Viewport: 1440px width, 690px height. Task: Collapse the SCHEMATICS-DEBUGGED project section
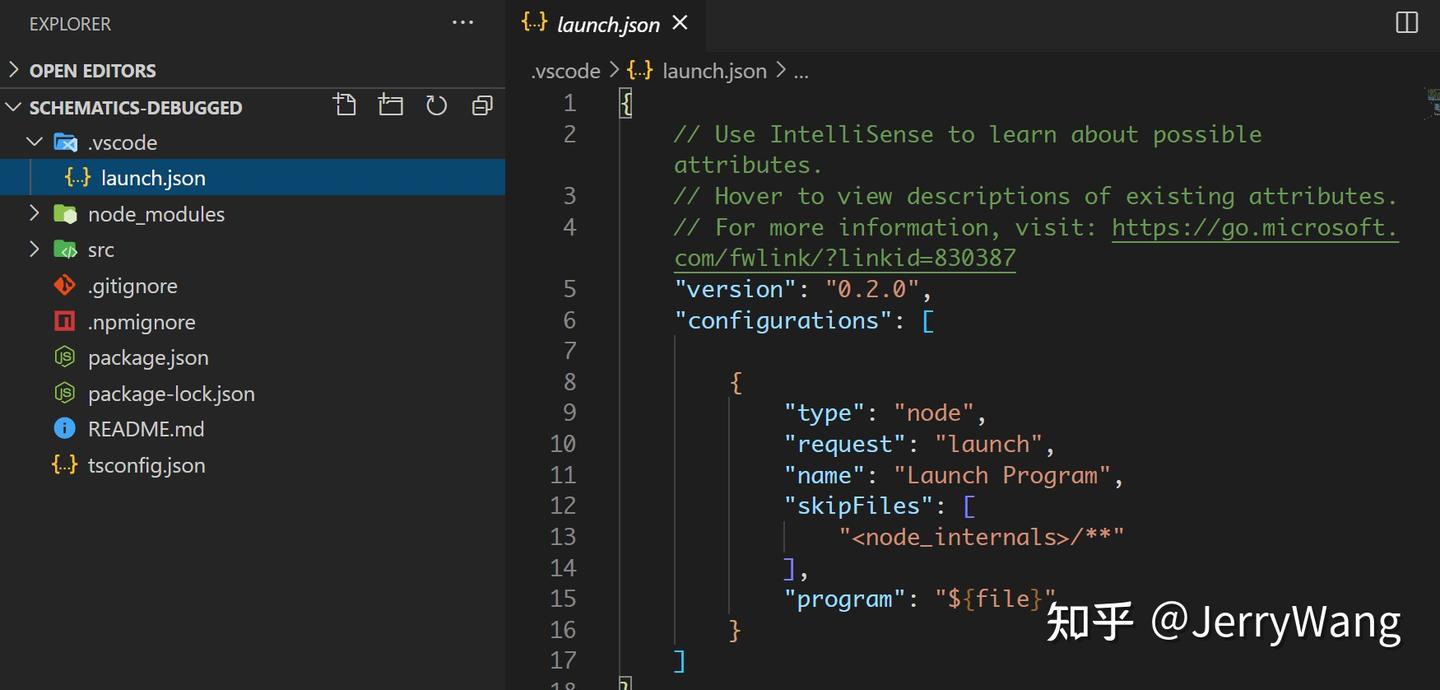coord(14,107)
